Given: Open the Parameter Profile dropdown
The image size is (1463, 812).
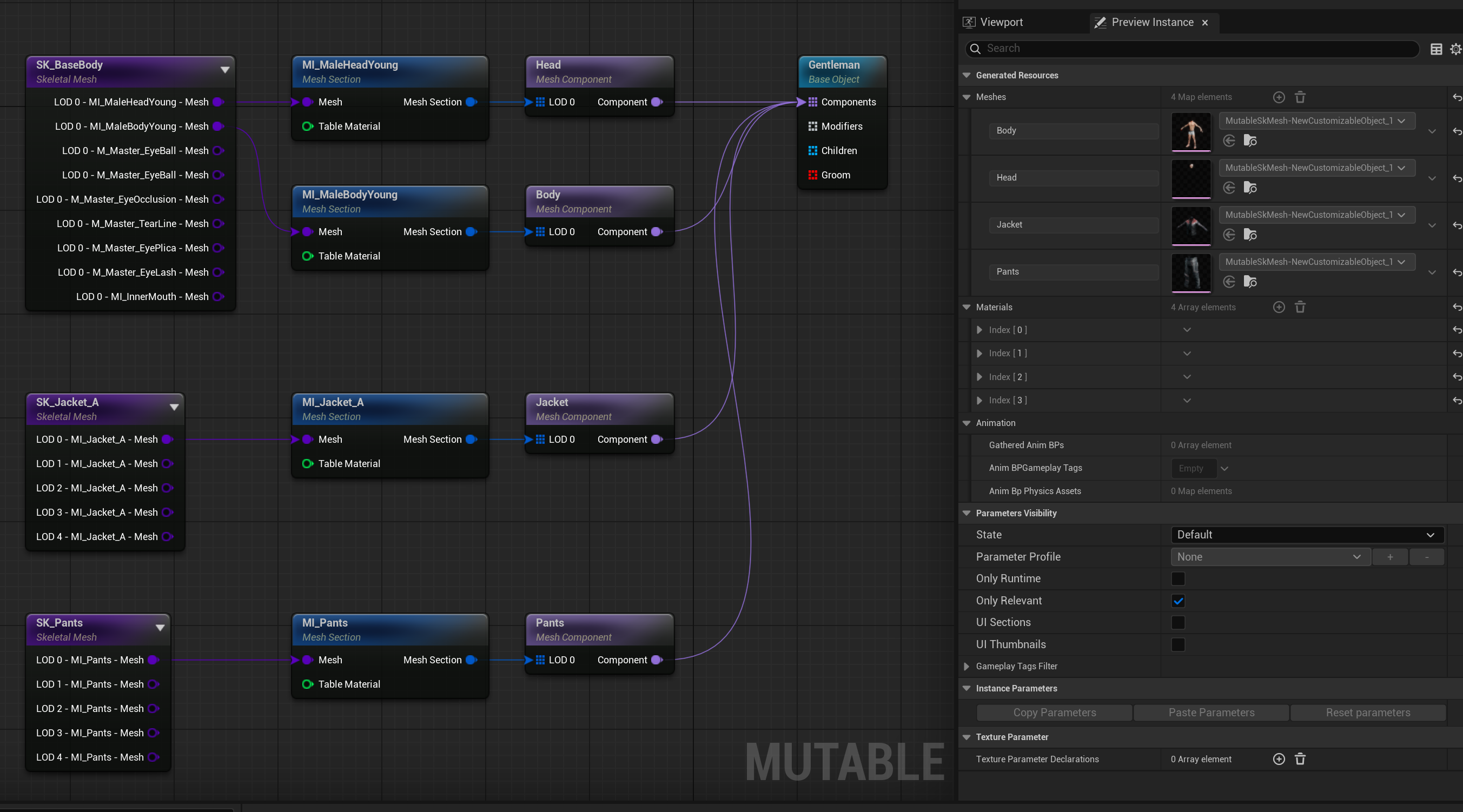Looking at the screenshot, I should (x=1270, y=557).
